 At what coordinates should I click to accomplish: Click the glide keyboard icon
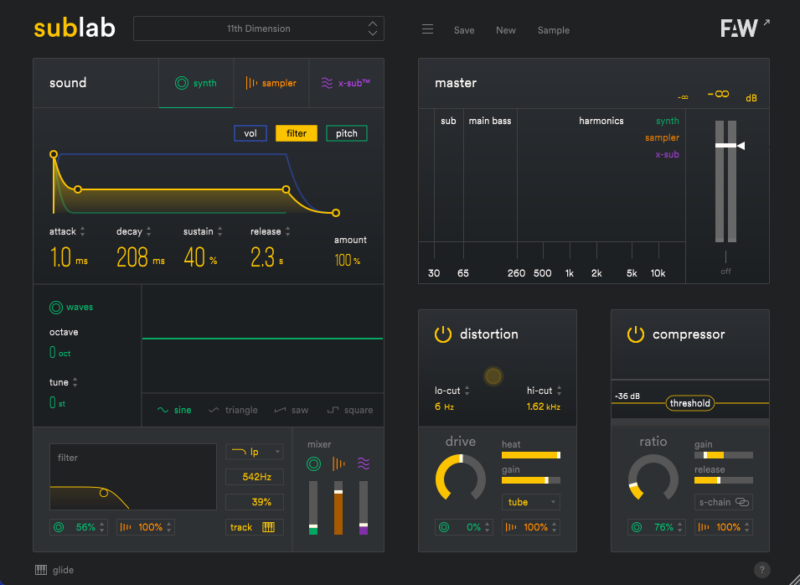(x=41, y=570)
